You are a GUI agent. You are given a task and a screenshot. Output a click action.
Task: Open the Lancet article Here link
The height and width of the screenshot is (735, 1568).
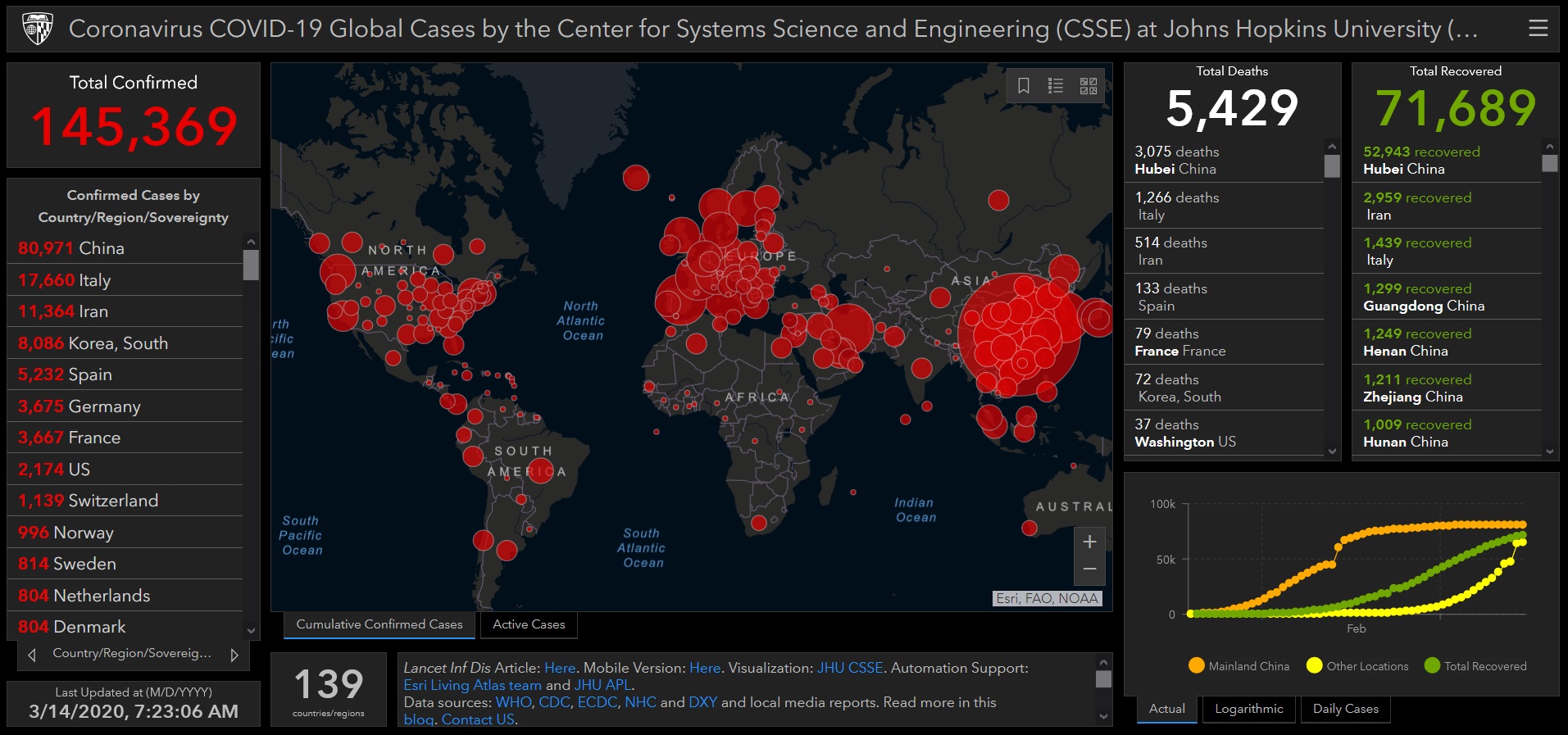coord(560,668)
